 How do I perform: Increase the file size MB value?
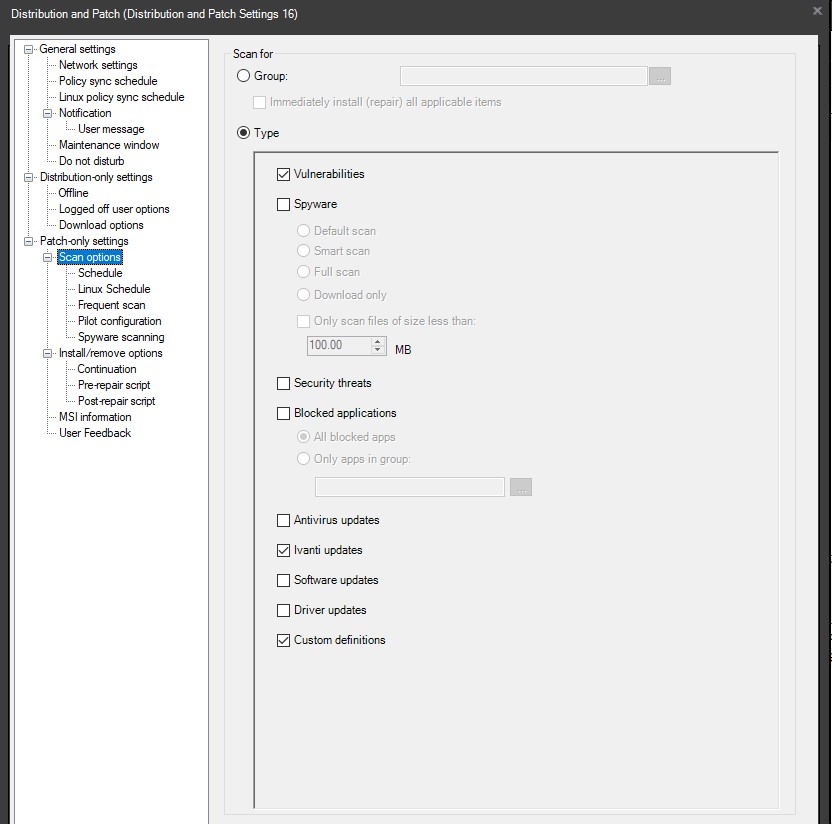[x=377, y=339]
